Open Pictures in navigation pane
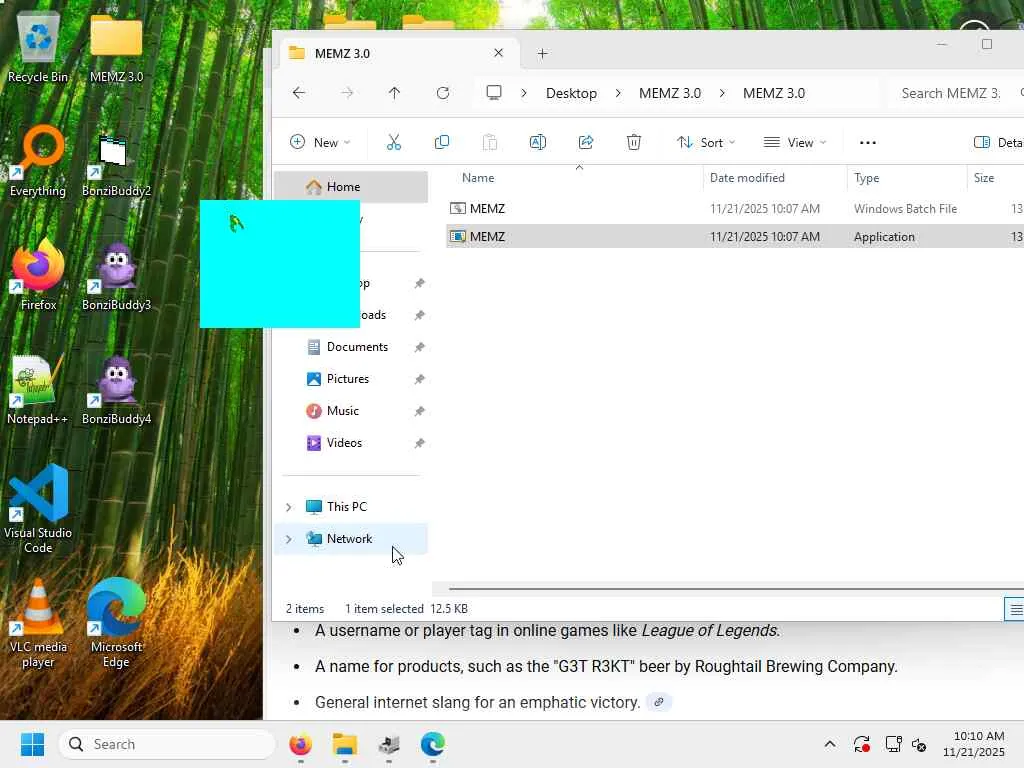The height and width of the screenshot is (768, 1024). (x=347, y=379)
